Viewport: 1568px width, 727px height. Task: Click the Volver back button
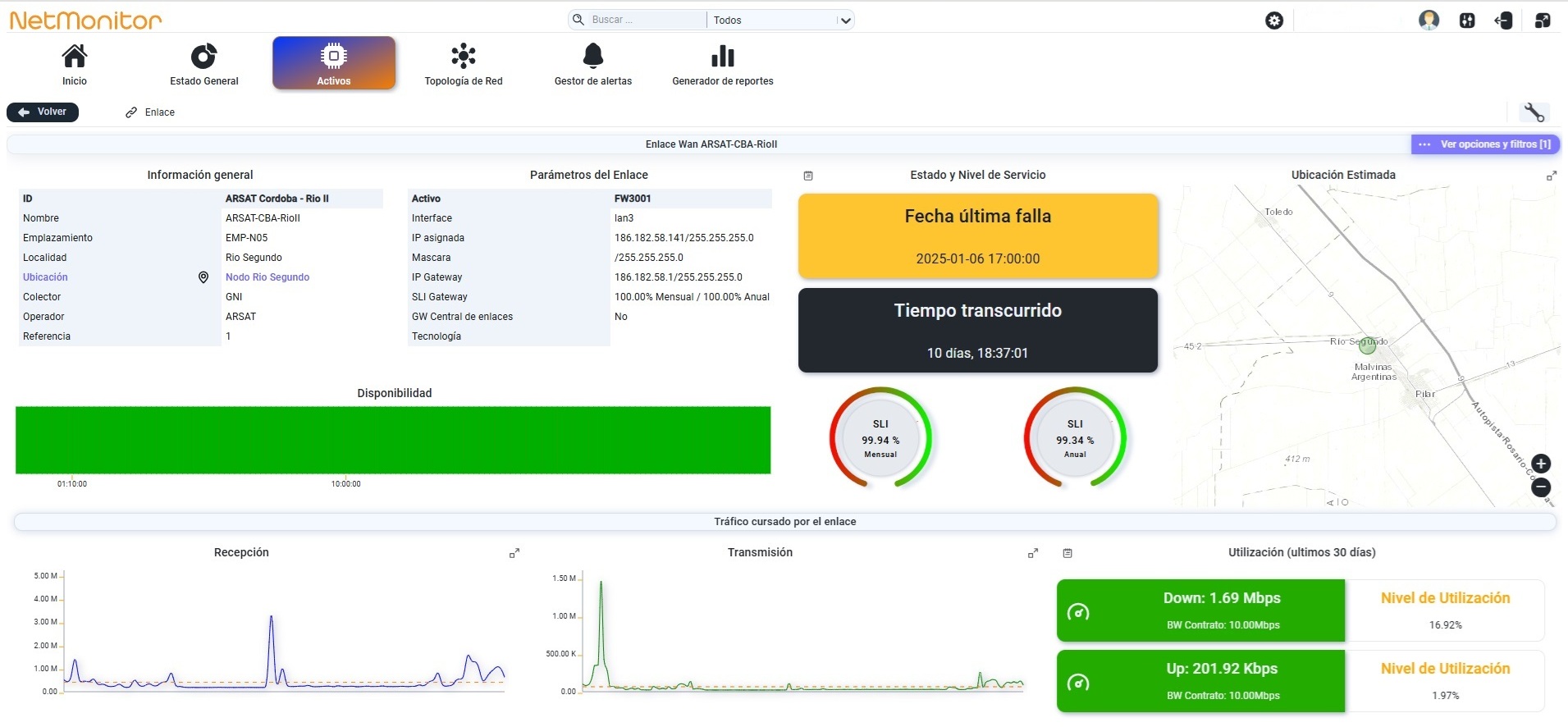point(43,112)
